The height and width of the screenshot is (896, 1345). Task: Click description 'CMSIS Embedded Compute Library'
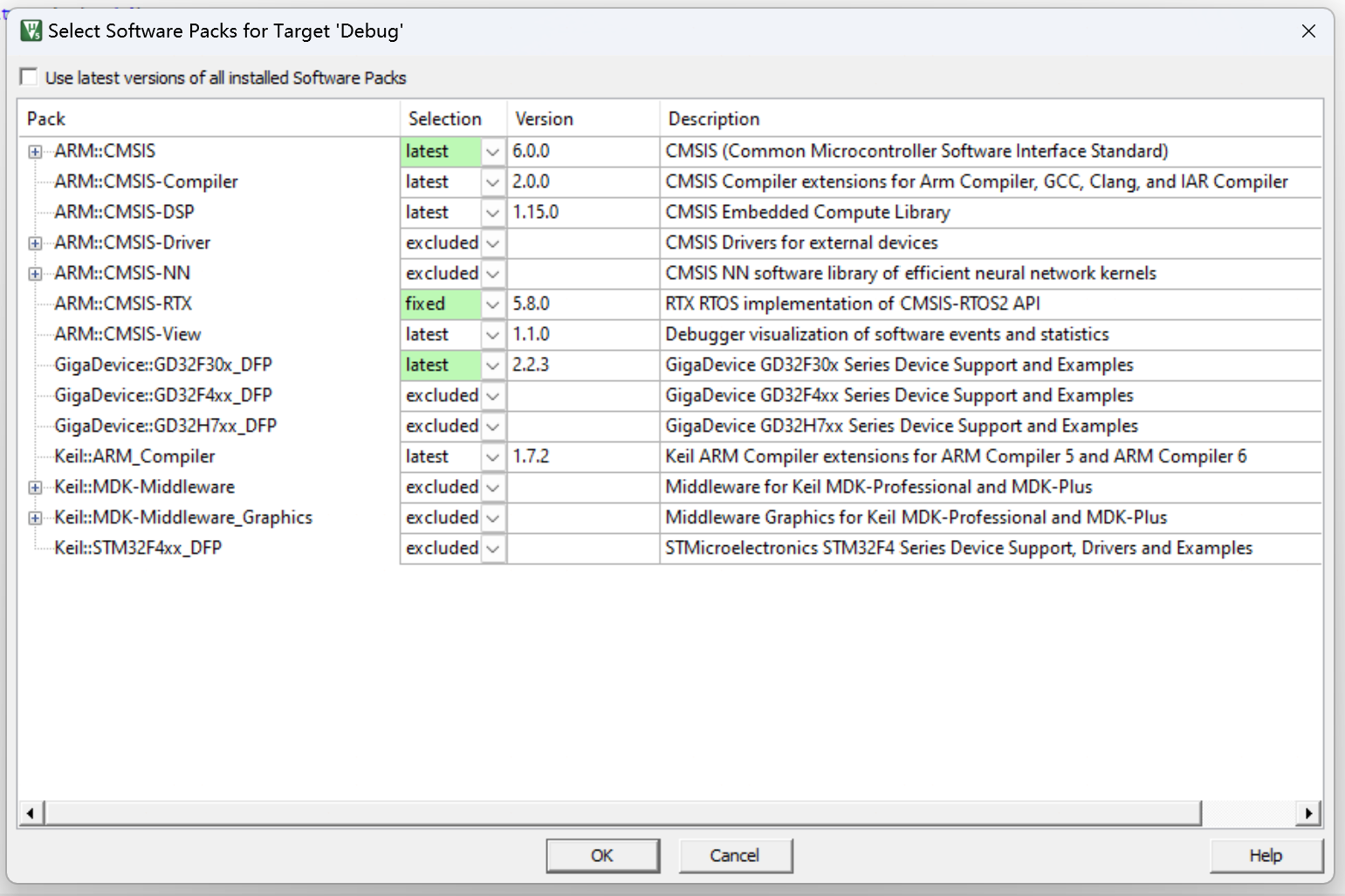coord(807,213)
